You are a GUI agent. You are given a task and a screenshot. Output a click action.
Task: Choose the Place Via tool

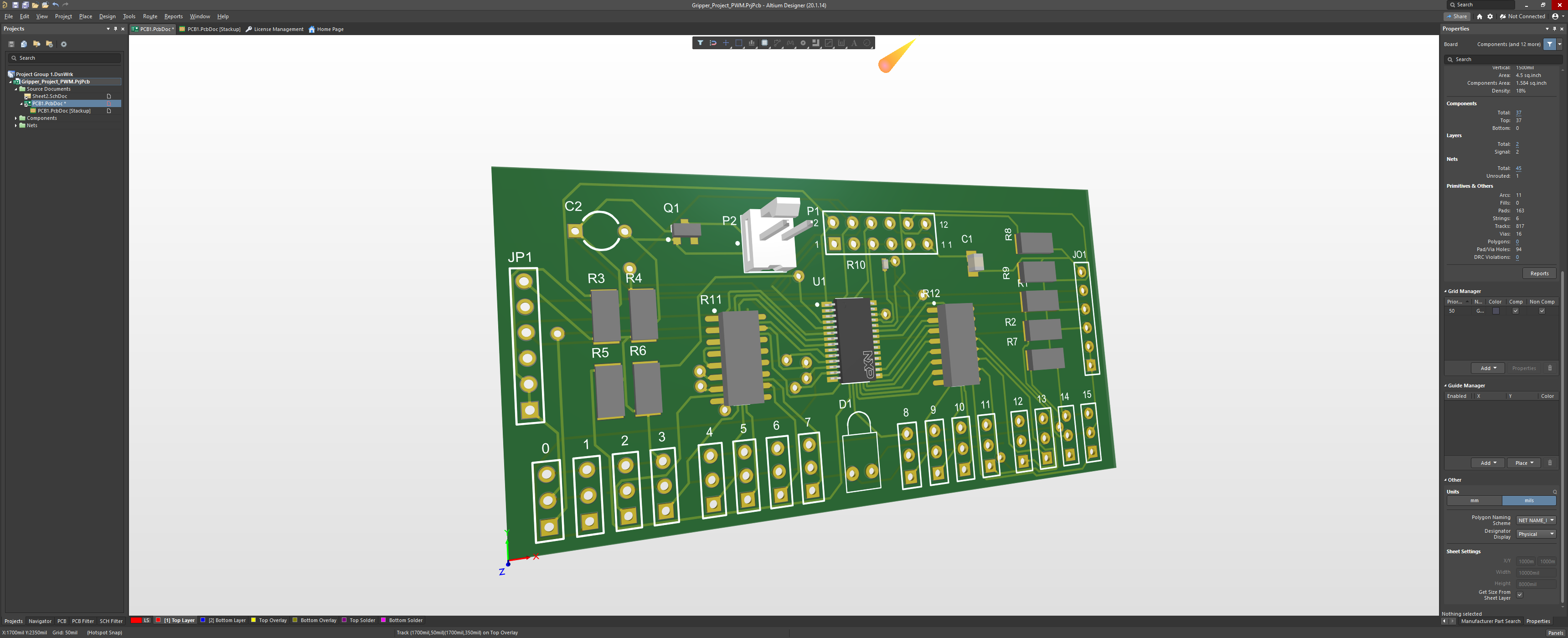[803, 43]
